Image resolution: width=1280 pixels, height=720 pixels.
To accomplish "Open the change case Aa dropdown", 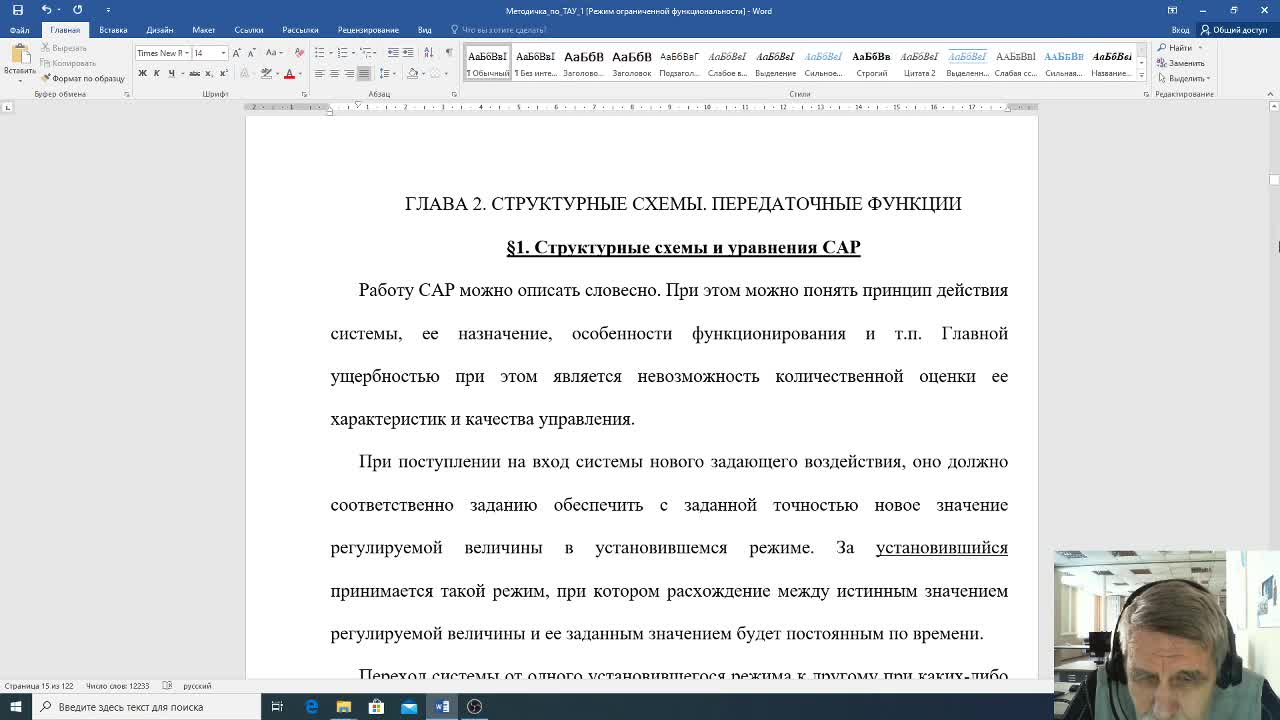I will click(x=274, y=52).
